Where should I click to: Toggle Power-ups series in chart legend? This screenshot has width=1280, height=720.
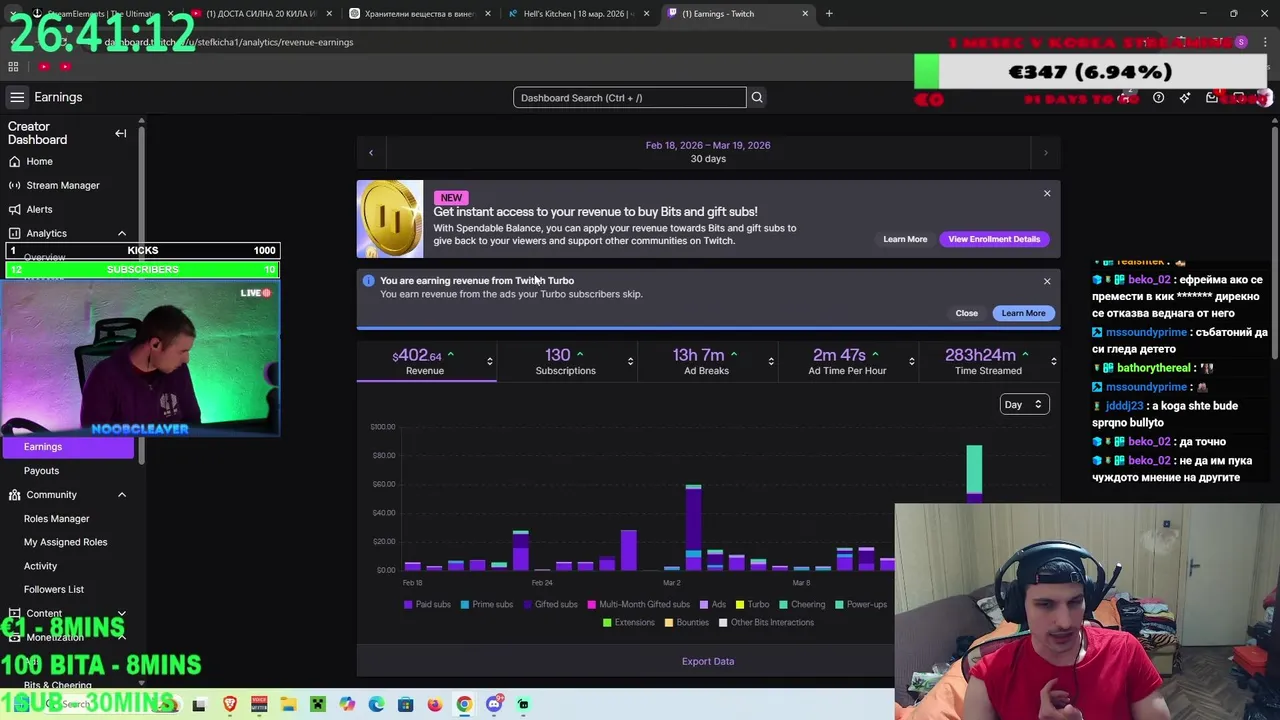click(861, 604)
